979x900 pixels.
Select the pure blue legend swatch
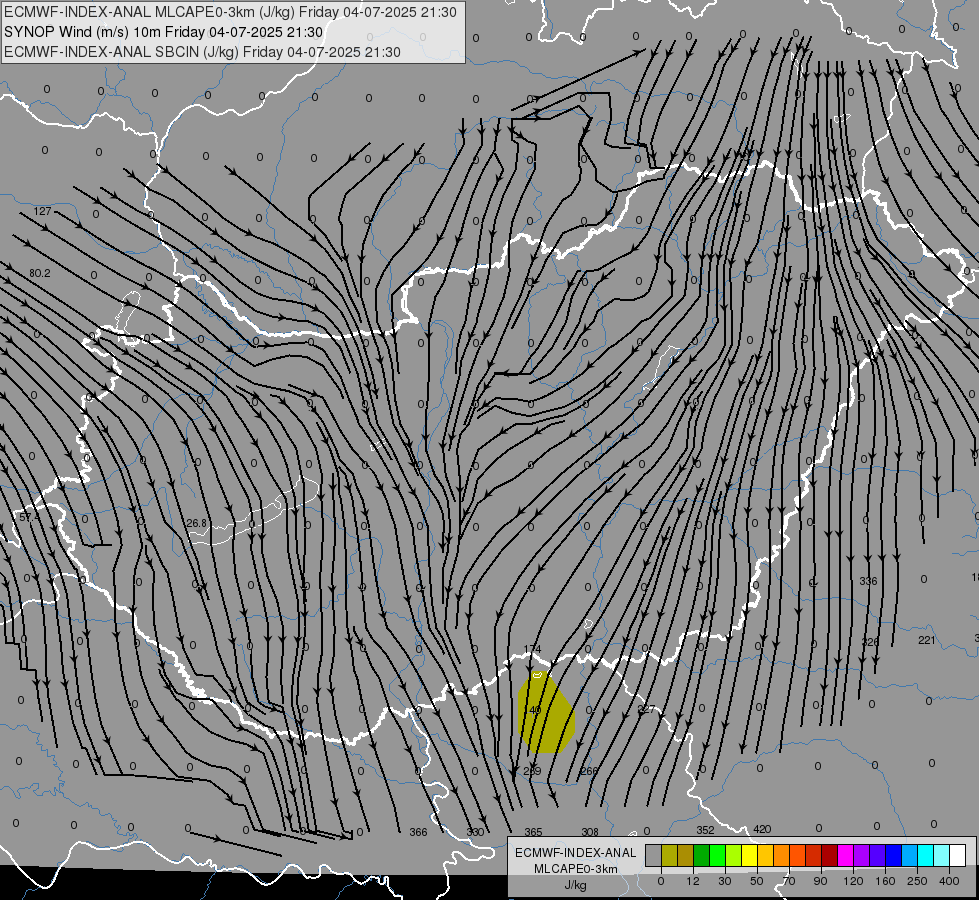(x=894, y=855)
